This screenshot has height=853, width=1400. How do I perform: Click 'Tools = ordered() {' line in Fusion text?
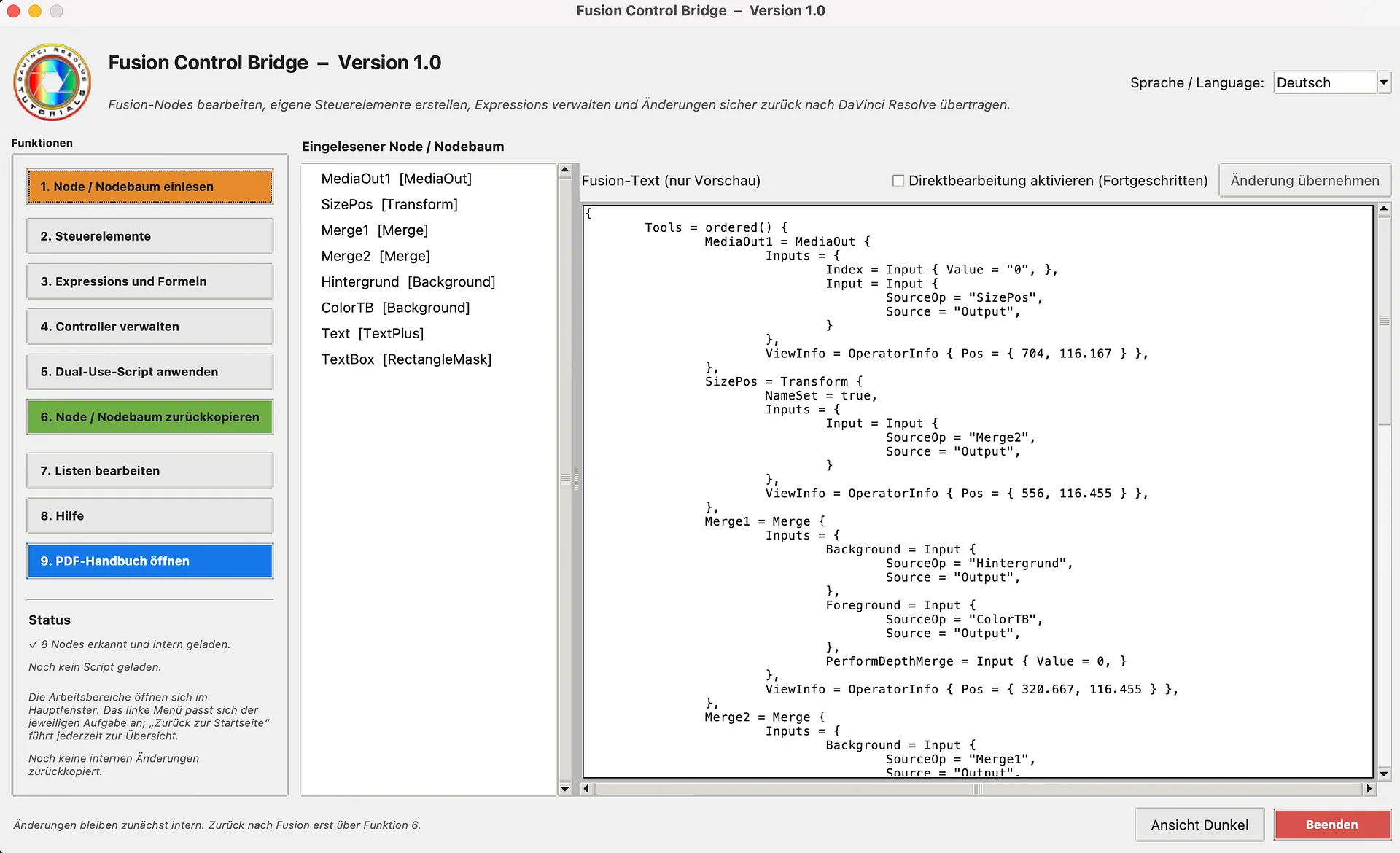coord(716,227)
